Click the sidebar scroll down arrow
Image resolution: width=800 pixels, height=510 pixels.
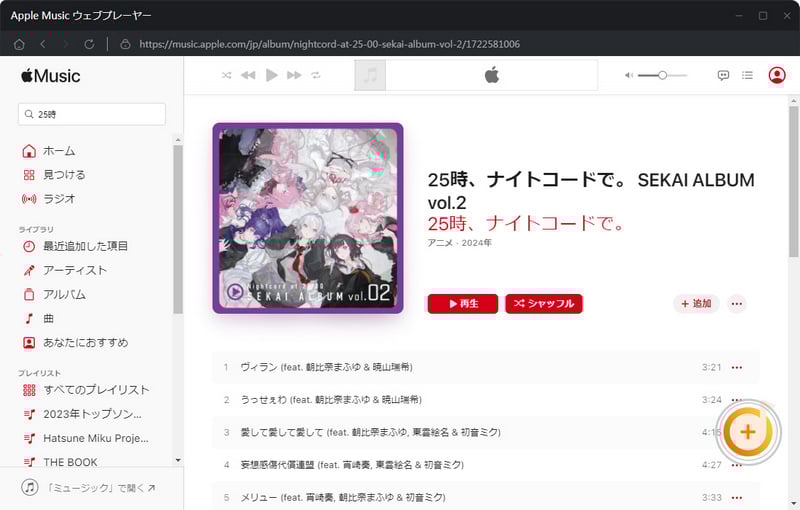point(178,460)
